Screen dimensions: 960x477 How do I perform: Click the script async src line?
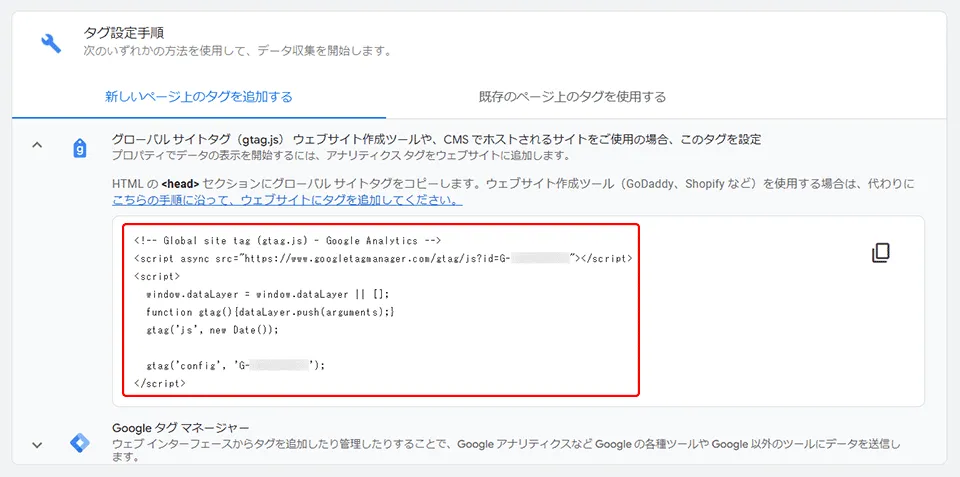383,258
